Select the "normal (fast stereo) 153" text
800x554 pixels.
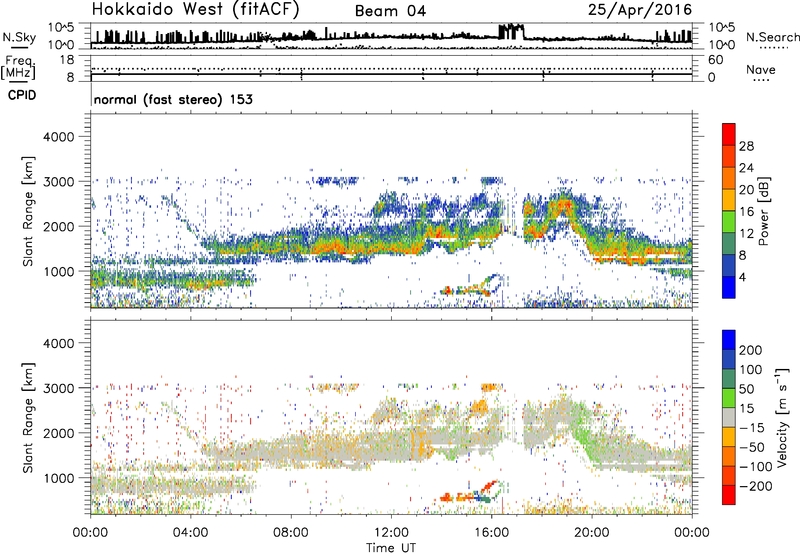pyautogui.click(x=173, y=99)
